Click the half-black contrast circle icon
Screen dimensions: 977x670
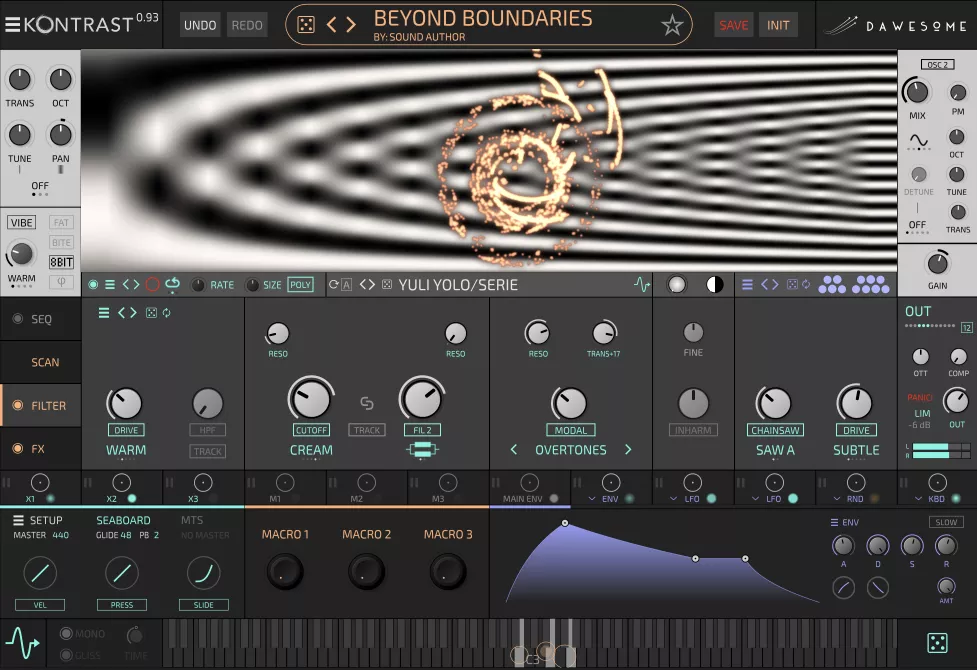pos(714,285)
